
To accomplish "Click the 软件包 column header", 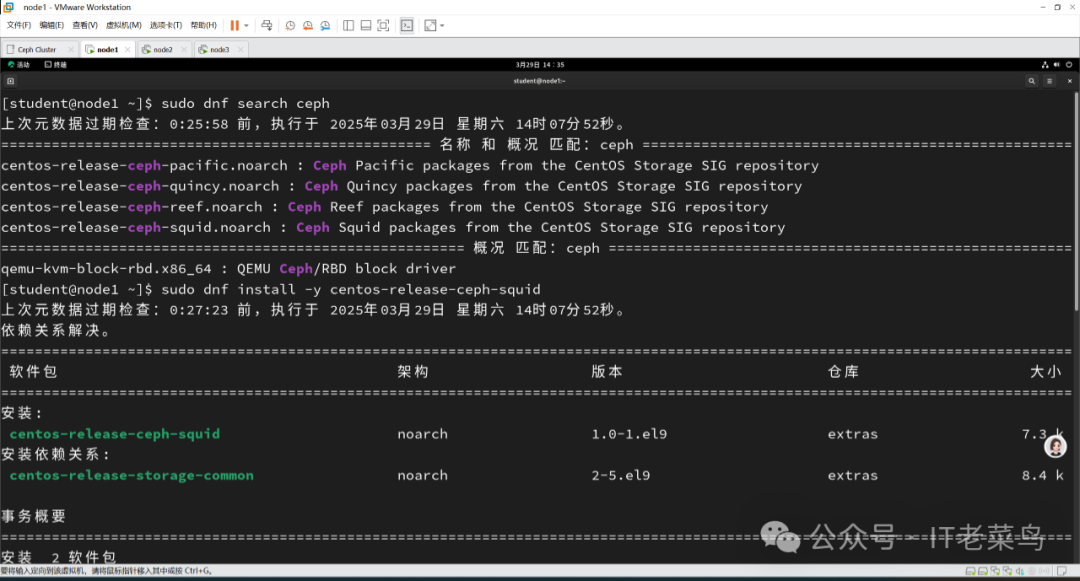I will point(33,372).
